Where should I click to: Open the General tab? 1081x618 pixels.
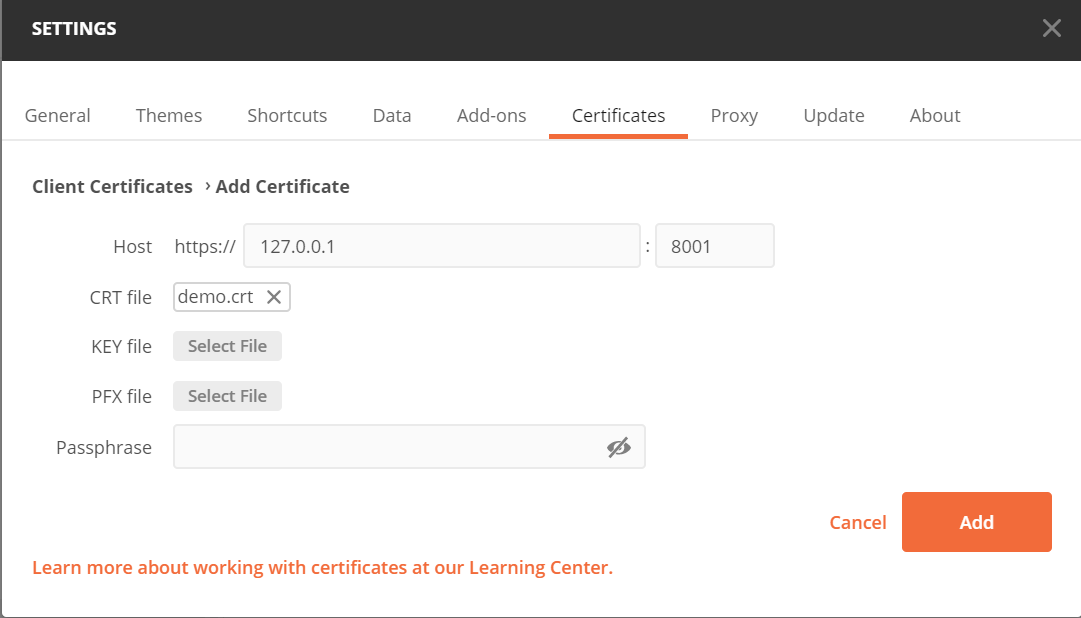(x=57, y=115)
